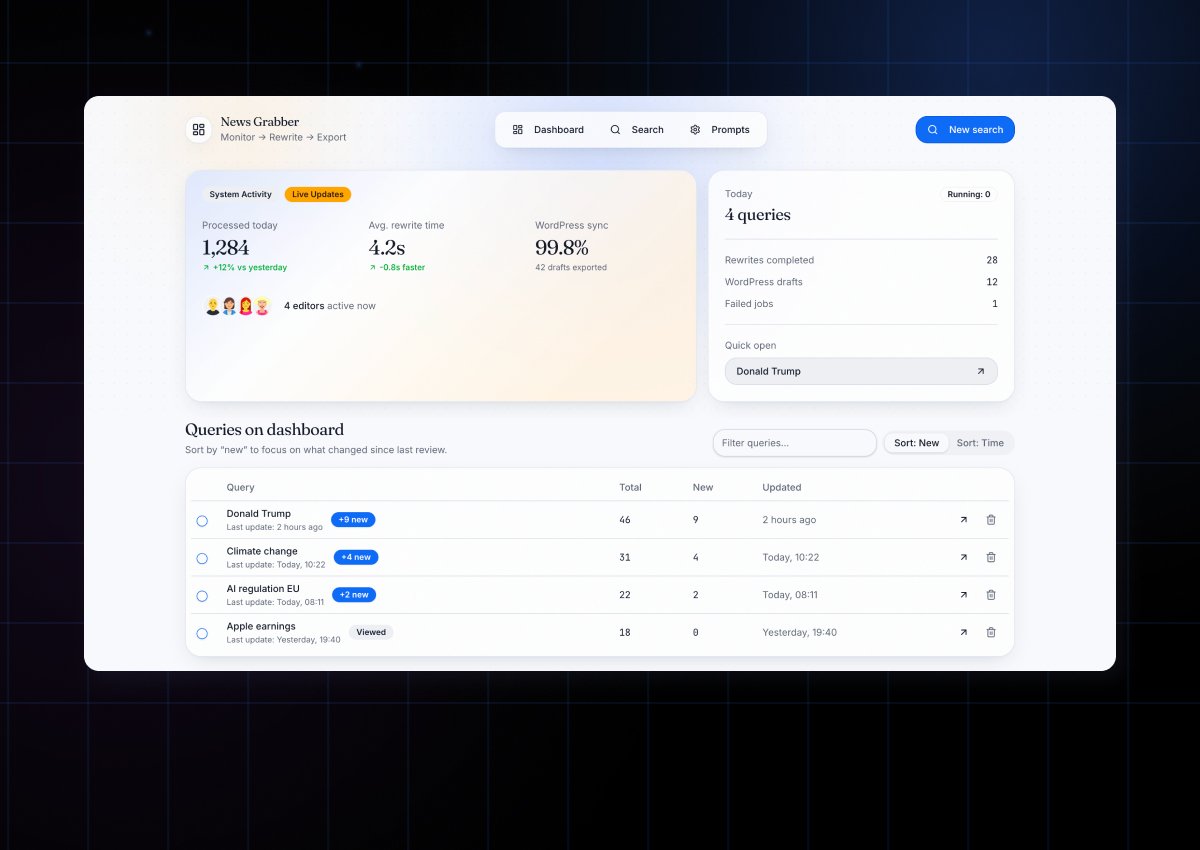Click the Running: 0 status badge
1200x850 pixels.
(969, 194)
